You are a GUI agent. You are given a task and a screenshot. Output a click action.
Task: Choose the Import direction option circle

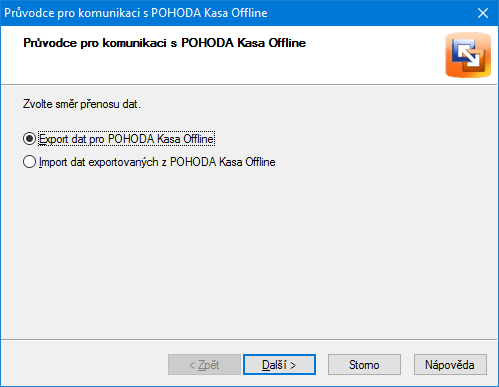pyautogui.click(x=29, y=162)
